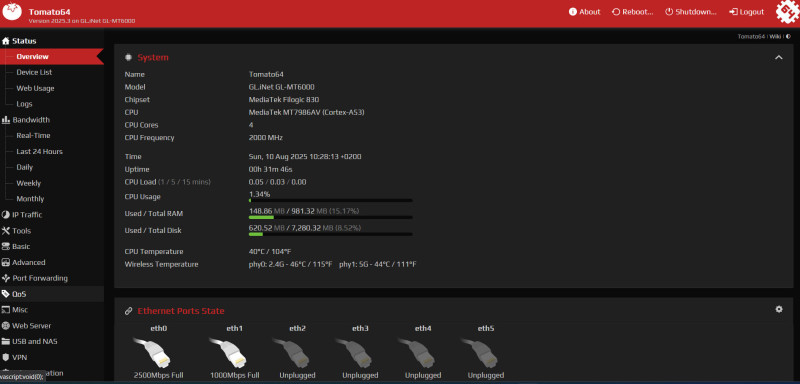Click the QoS tag icon
Image resolution: width=800 pixels, height=384 pixels.
coord(6,294)
